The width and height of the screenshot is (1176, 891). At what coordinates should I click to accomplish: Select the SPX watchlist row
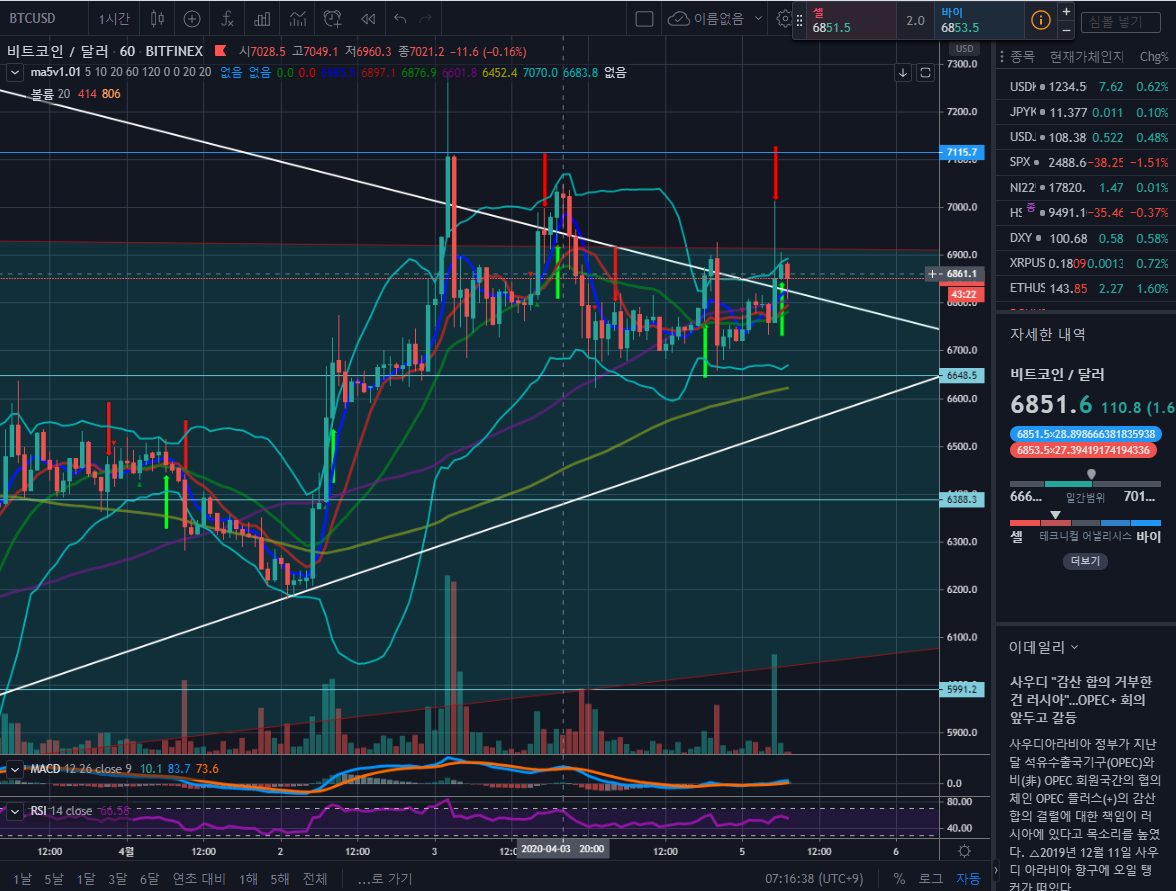point(1085,162)
